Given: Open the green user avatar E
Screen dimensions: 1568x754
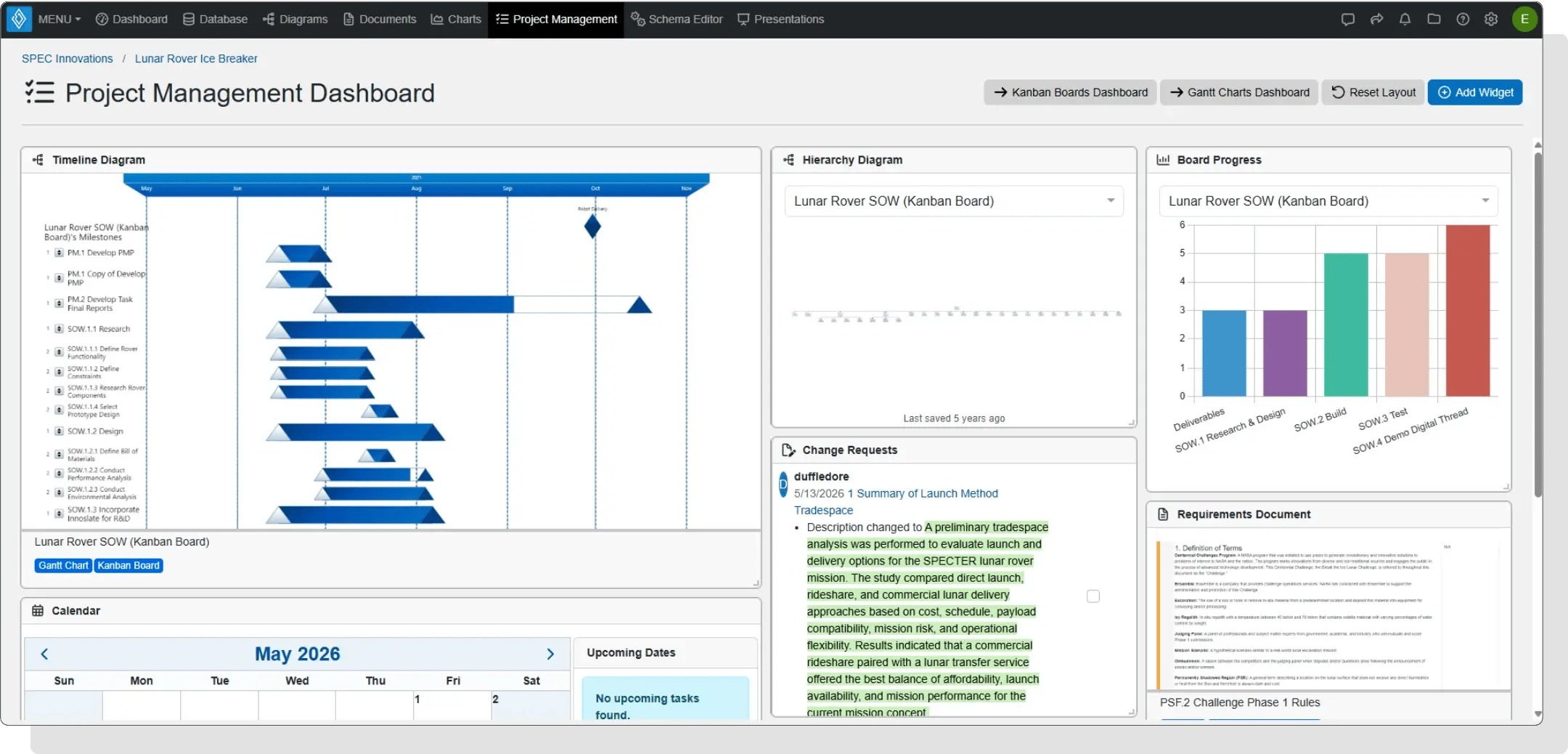Looking at the screenshot, I should point(1524,20).
